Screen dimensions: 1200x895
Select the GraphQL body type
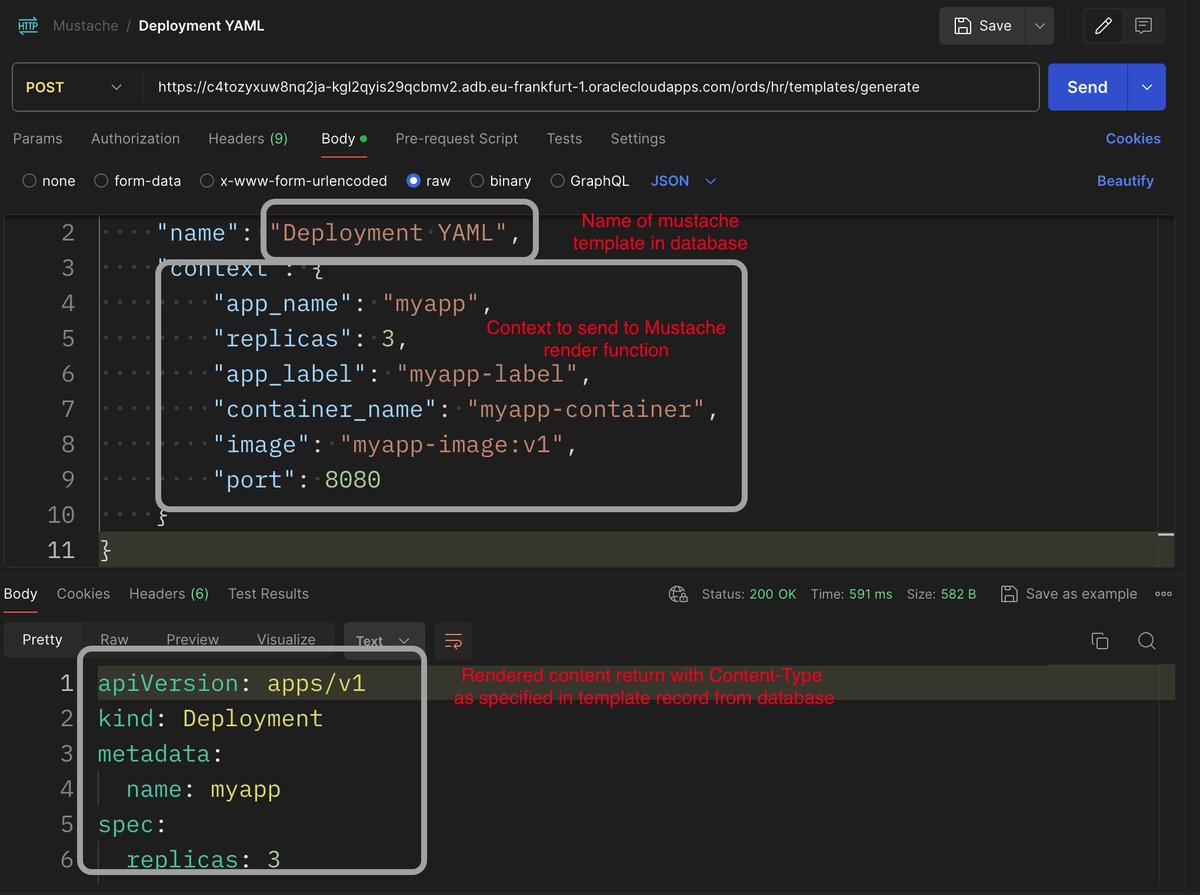point(589,181)
